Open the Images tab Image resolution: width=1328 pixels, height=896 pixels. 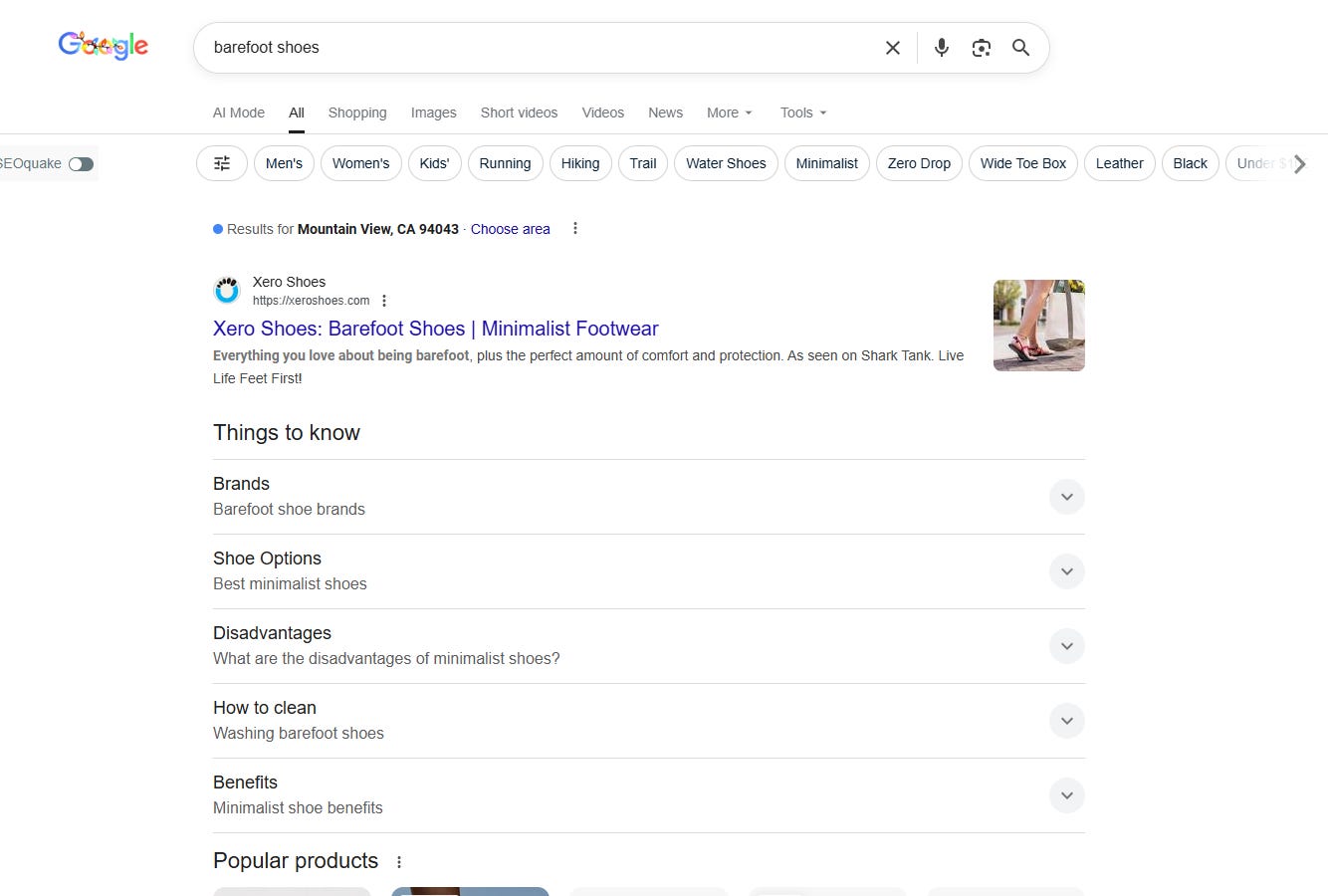click(x=434, y=112)
